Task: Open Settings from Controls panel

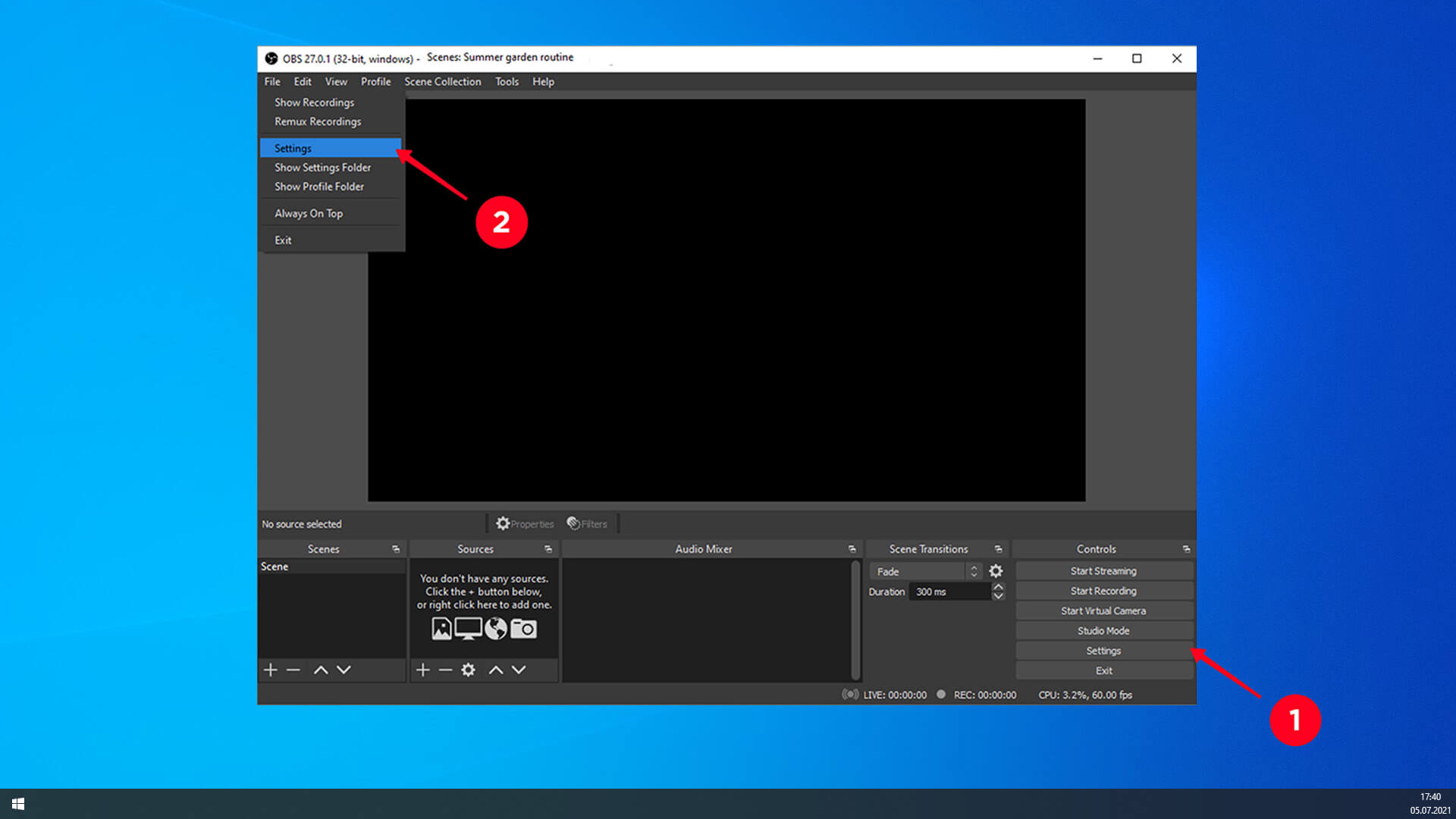Action: tap(1103, 651)
